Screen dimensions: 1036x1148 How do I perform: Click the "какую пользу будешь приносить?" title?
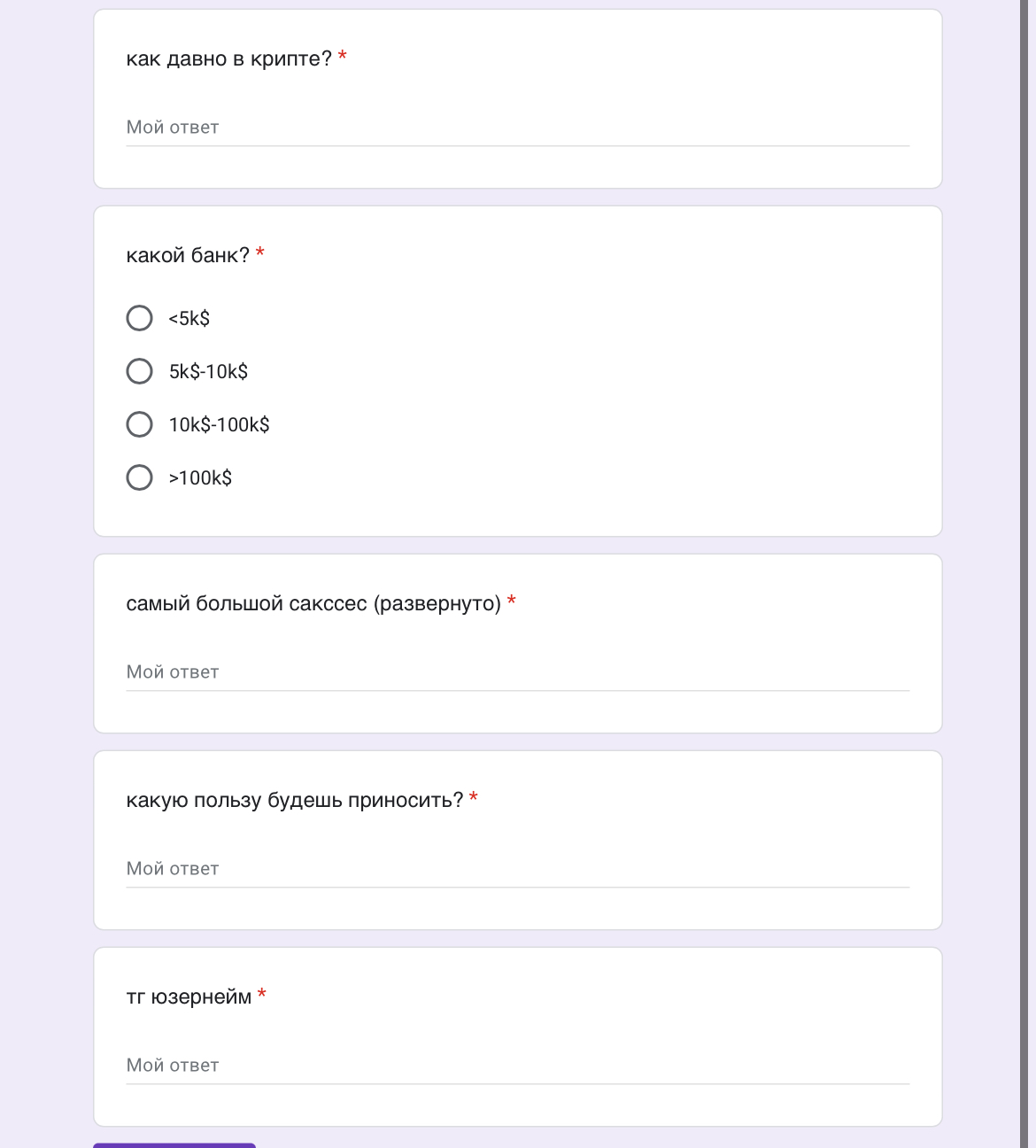[295, 800]
